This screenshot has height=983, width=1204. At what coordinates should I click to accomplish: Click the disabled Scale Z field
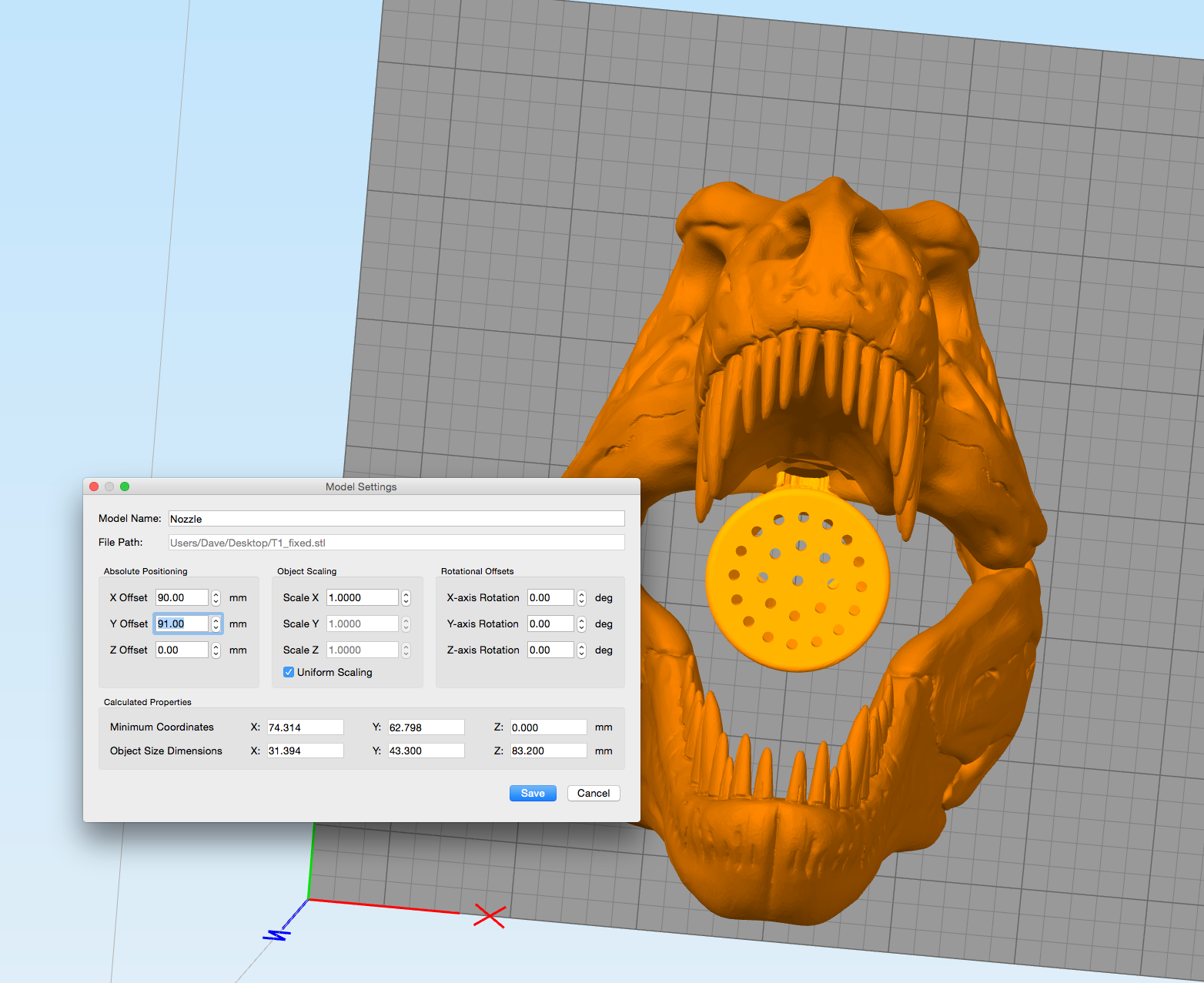[x=363, y=650]
